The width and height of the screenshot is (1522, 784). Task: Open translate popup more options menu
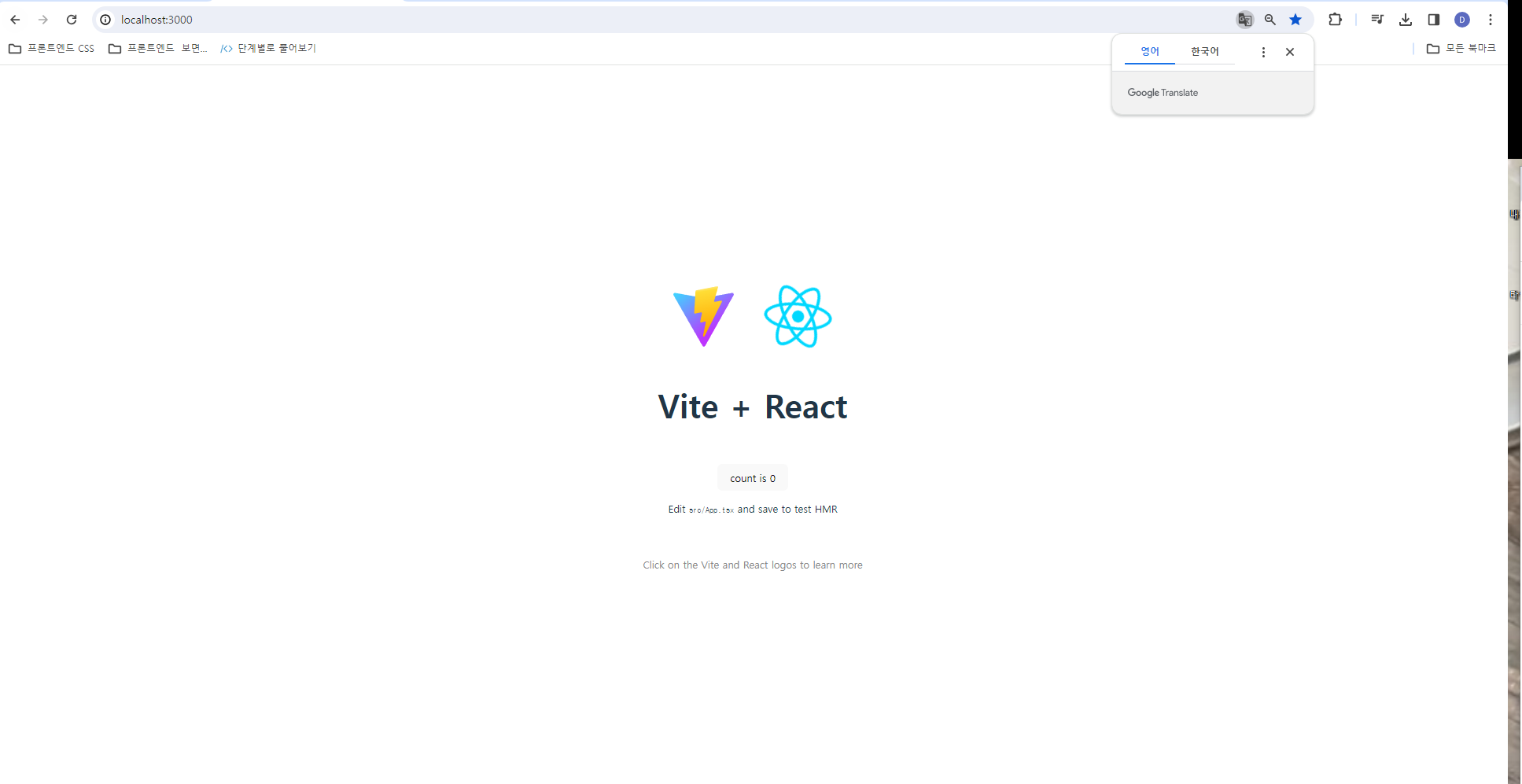coord(1263,52)
